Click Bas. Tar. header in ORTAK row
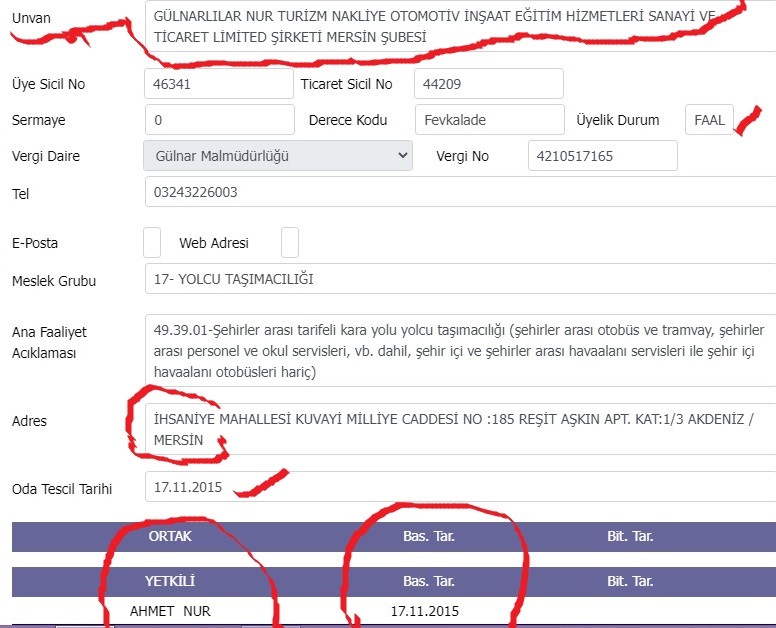Viewport: 776px width, 628px height. (x=429, y=536)
